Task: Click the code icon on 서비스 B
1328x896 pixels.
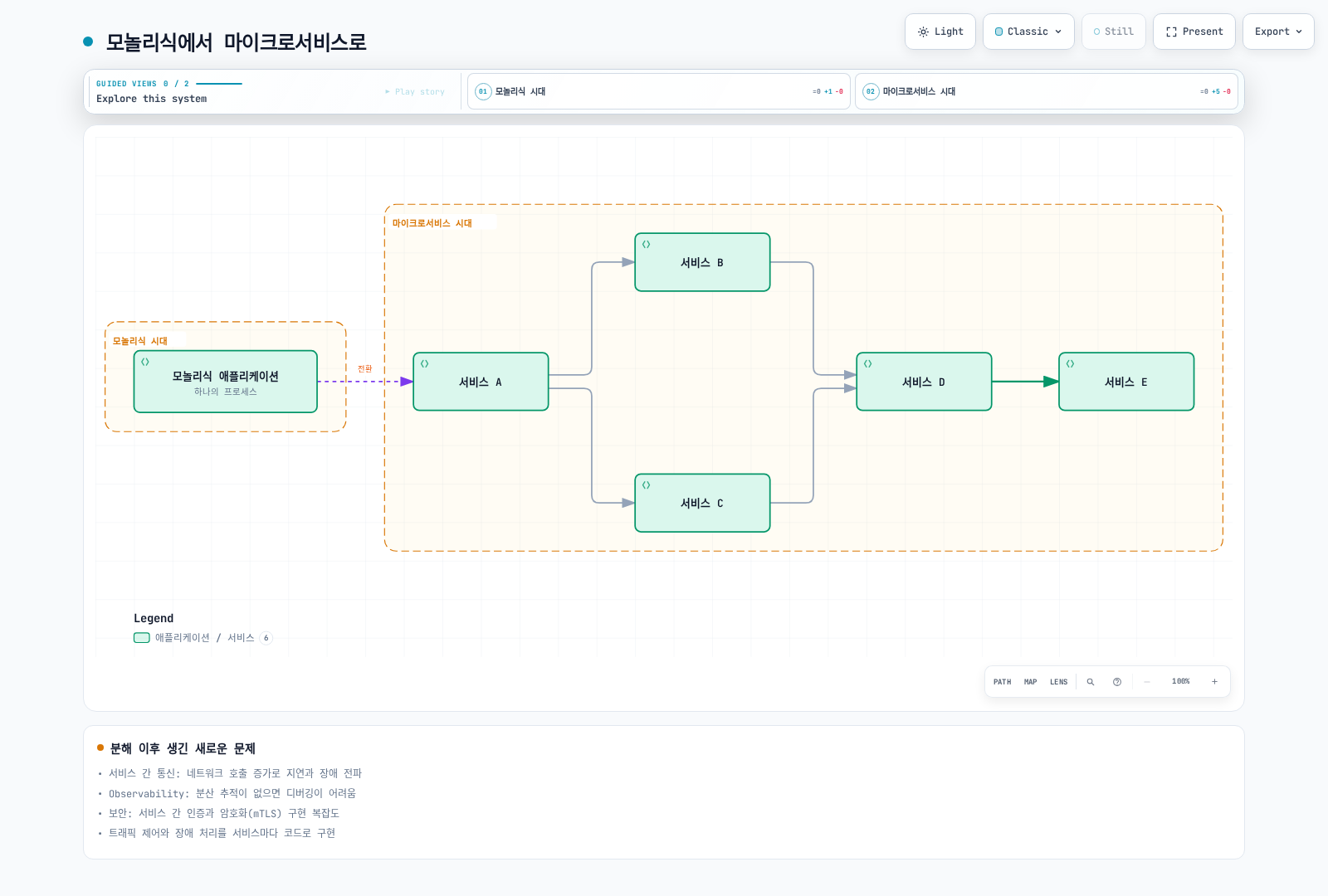Action: tap(646, 244)
